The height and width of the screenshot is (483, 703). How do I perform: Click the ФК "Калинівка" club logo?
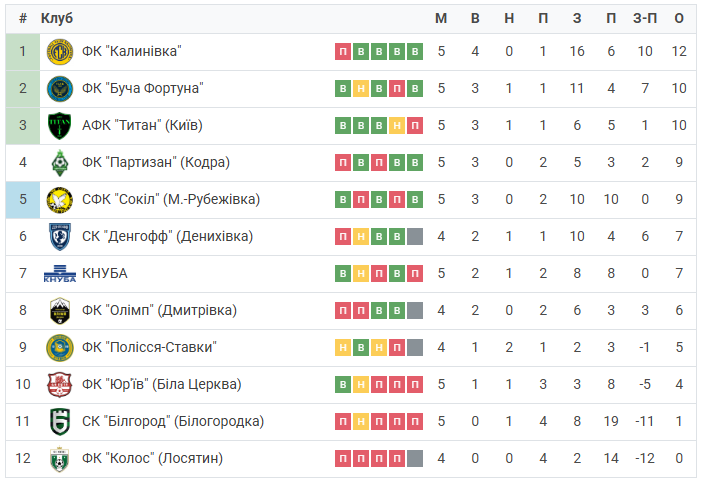[60, 52]
